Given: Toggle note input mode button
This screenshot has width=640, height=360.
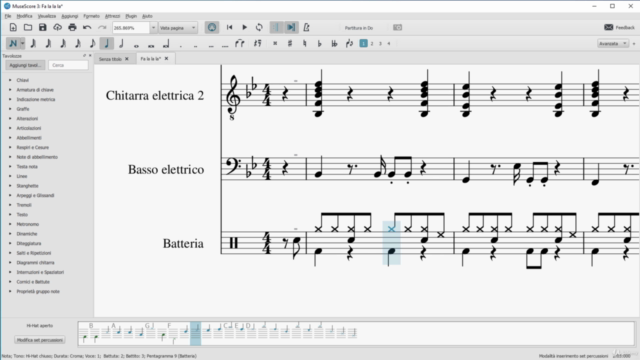Looking at the screenshot, I should pyautogui.click(x=13, y=43).
